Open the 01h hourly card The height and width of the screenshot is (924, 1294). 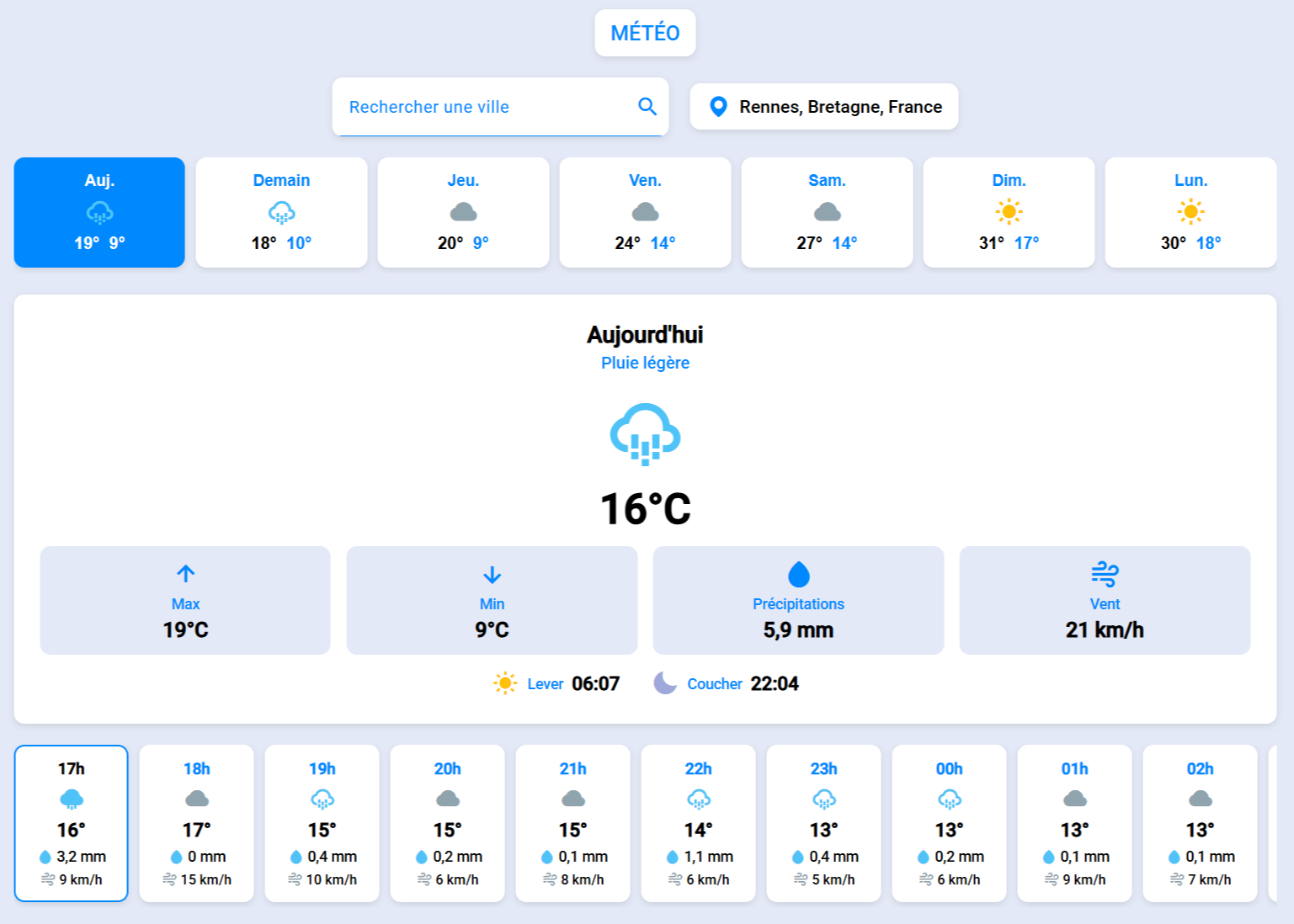tap(1075, 823)
